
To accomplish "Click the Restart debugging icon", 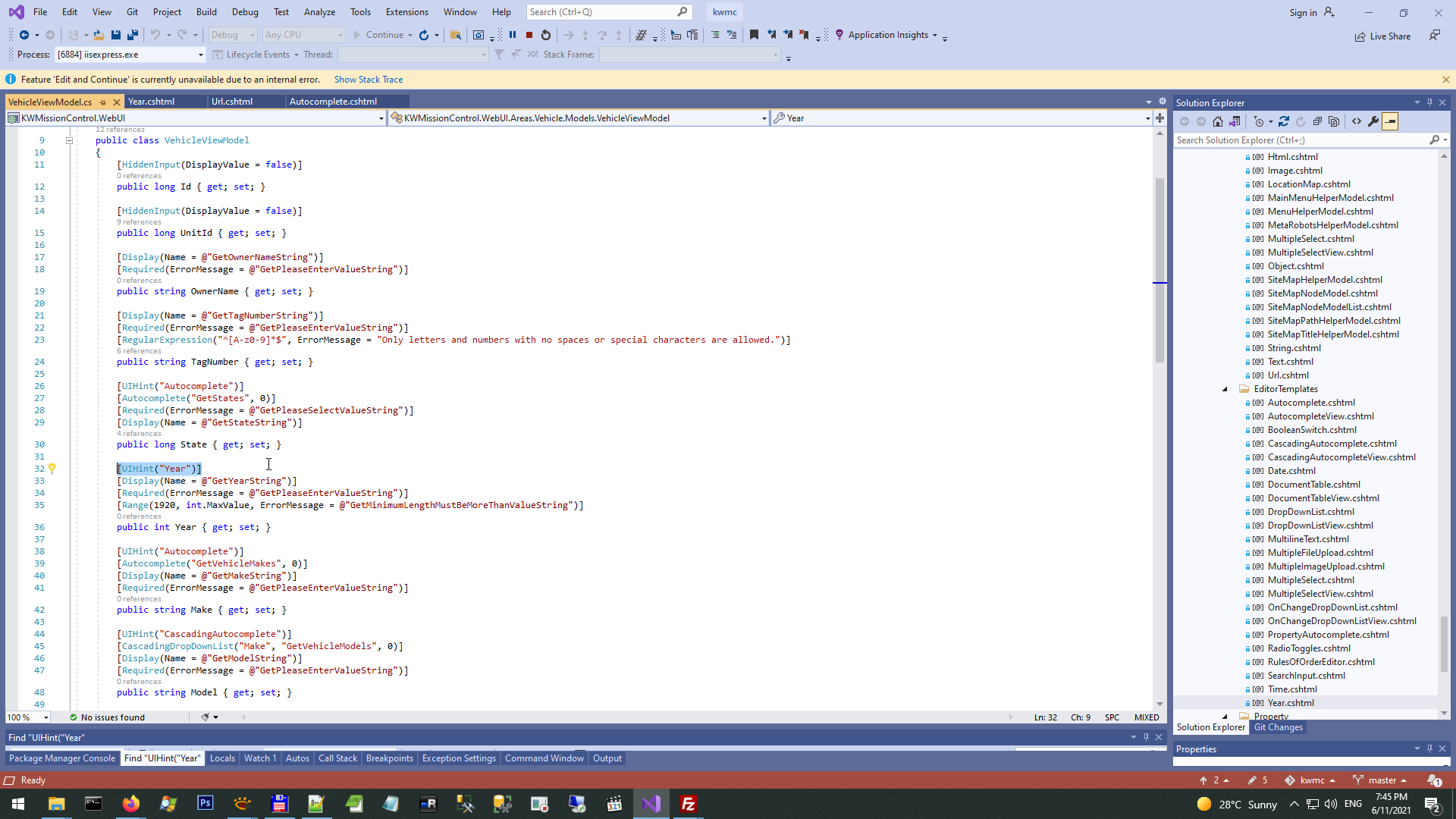I will click(x=546, y=35).
